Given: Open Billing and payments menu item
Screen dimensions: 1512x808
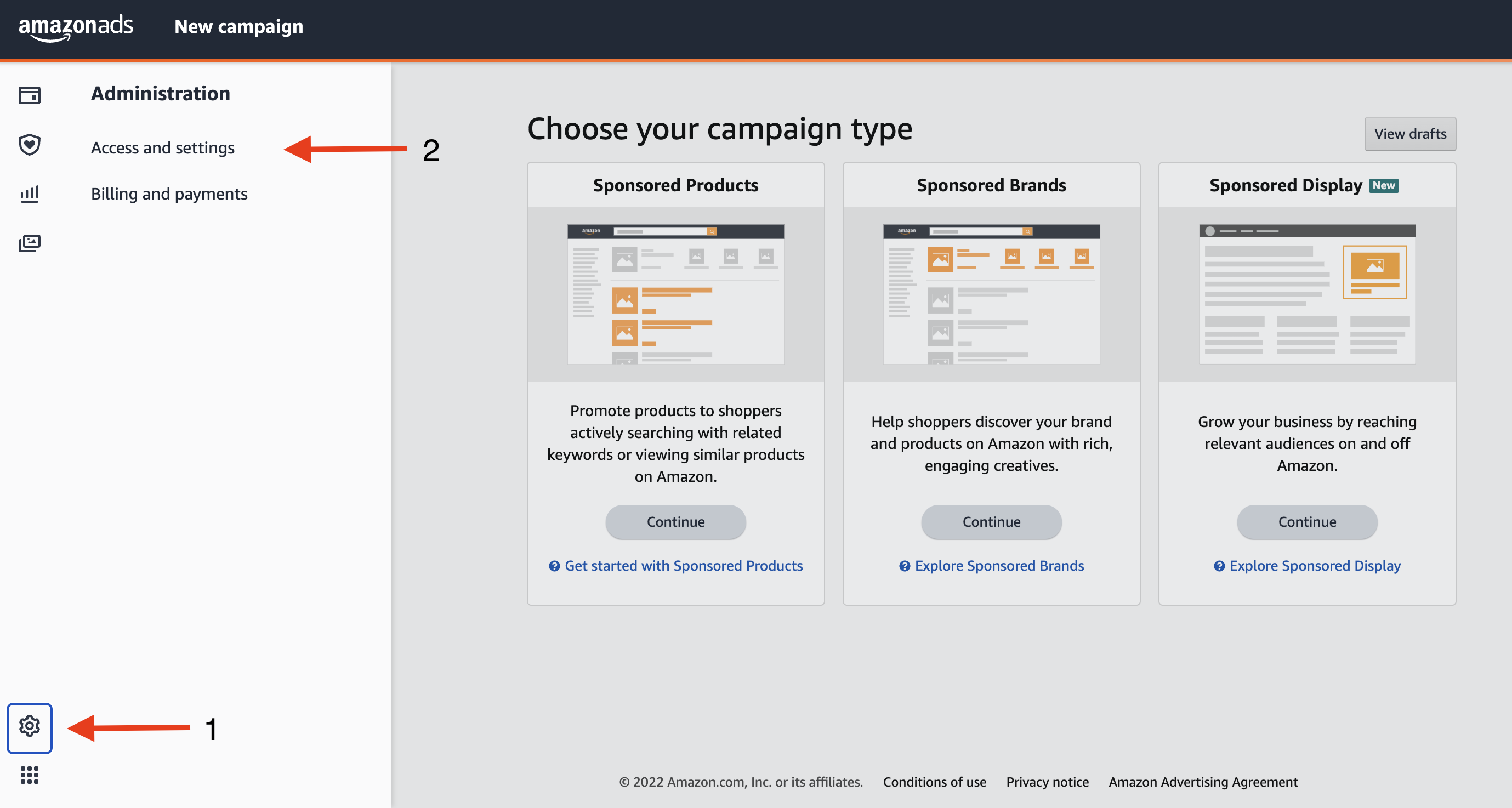Looking at the screenshot, I should 169,194.
